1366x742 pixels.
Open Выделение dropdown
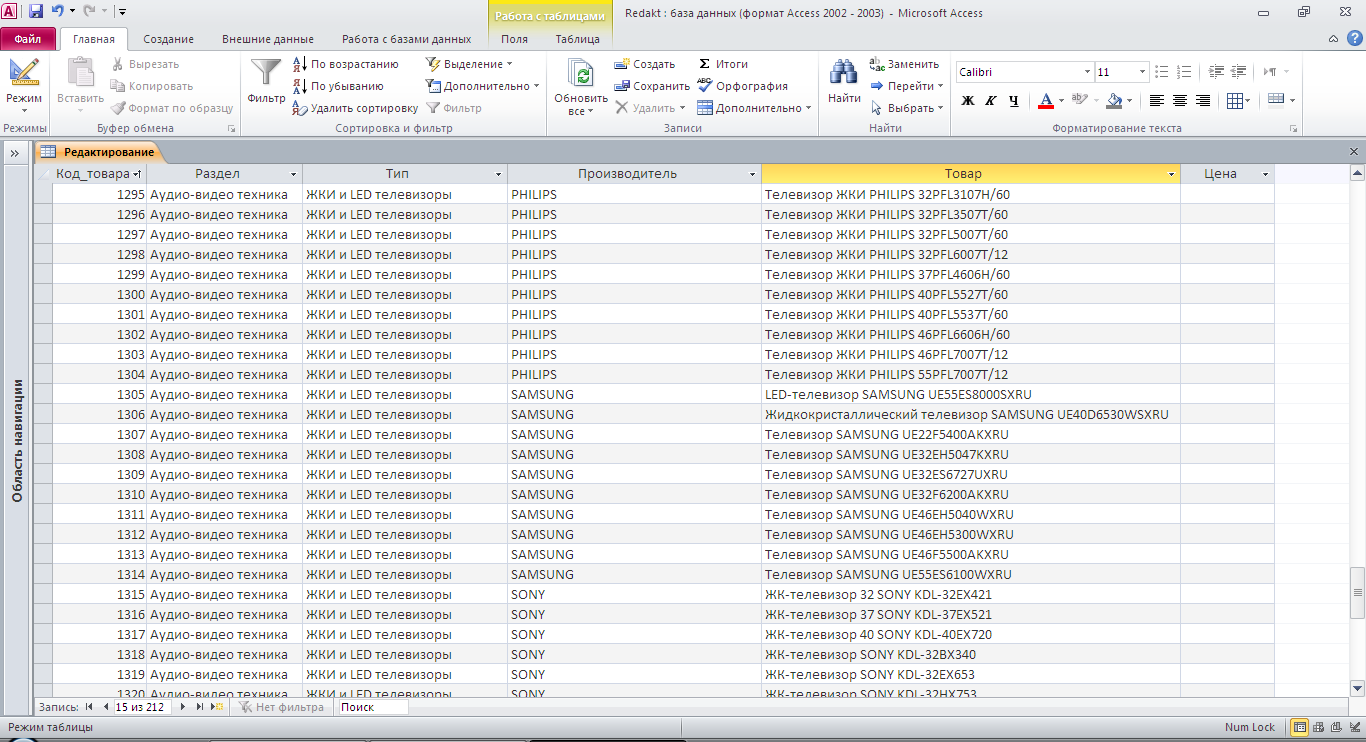(x=470, y=64)
